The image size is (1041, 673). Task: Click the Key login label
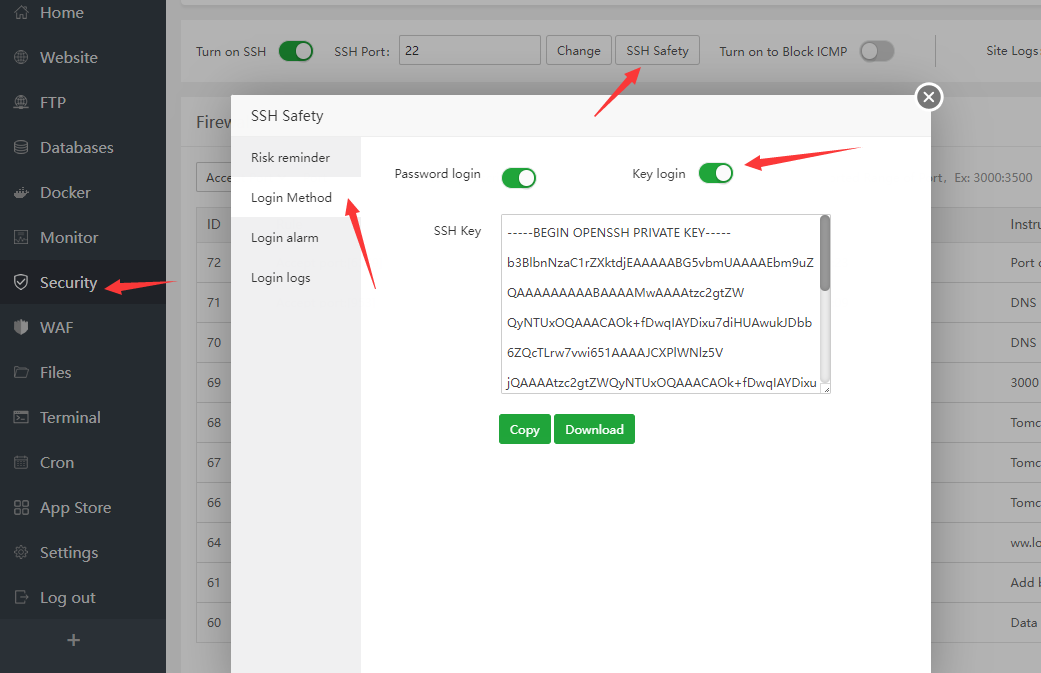pyautogui.click(x=659, y=174)
